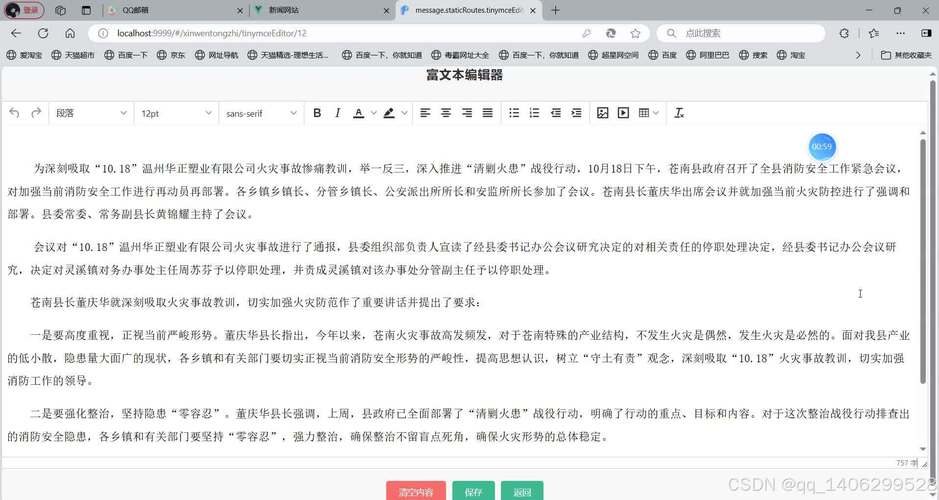Expand the highlight color picker arrow
The image size is (939, 500).
pyautogui.click(x=404, y=113)
